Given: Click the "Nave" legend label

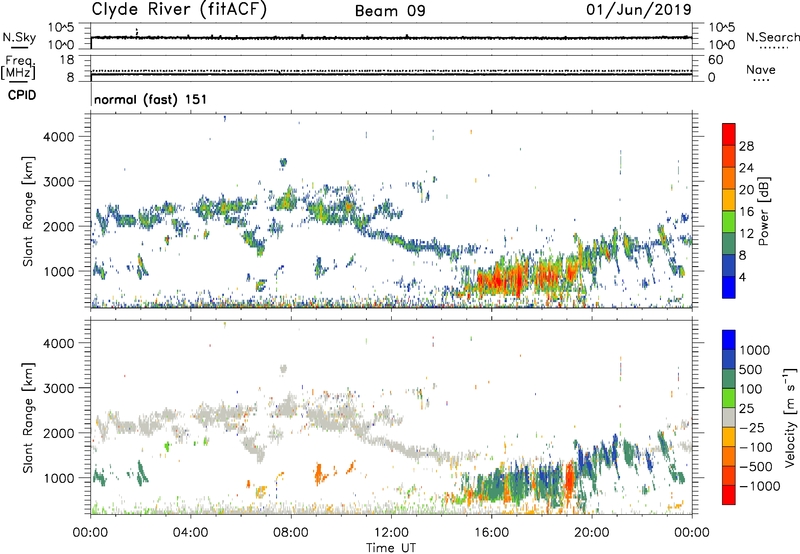Looking at the screenshot, I should (x=761, y=69).
